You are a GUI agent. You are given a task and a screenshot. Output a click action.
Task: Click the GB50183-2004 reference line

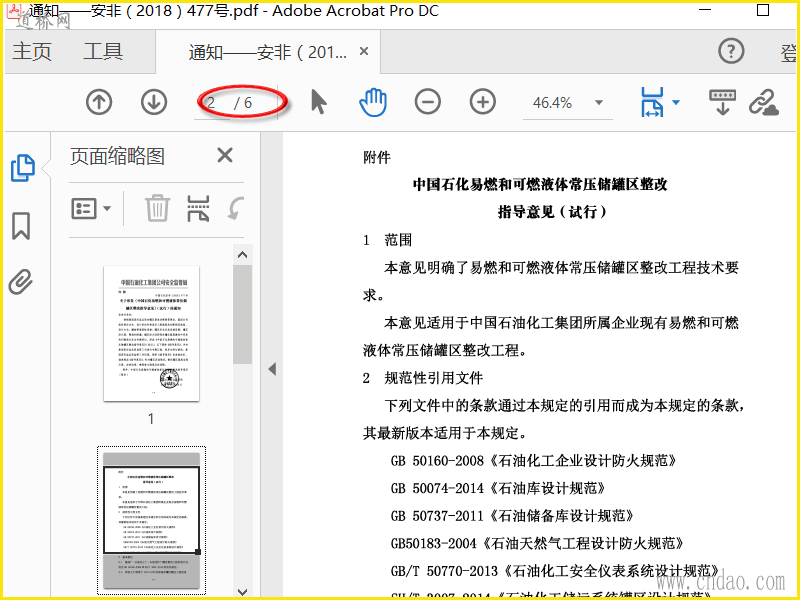coord(537,543)
